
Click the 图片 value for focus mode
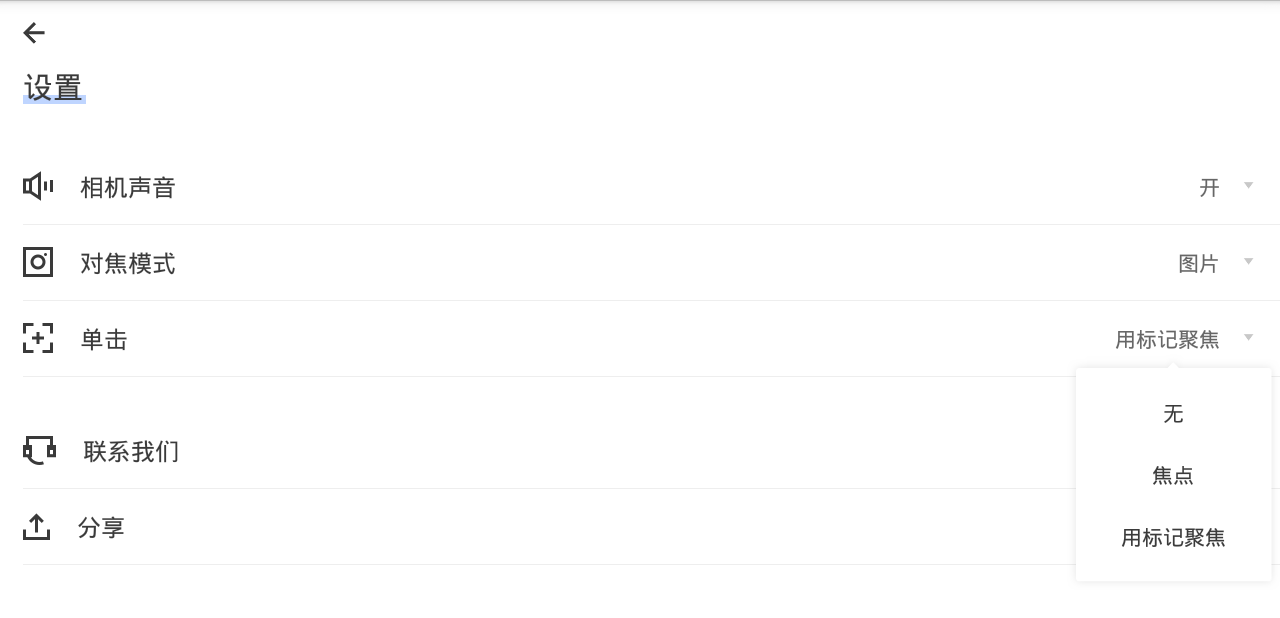(x=1199, y=264)
